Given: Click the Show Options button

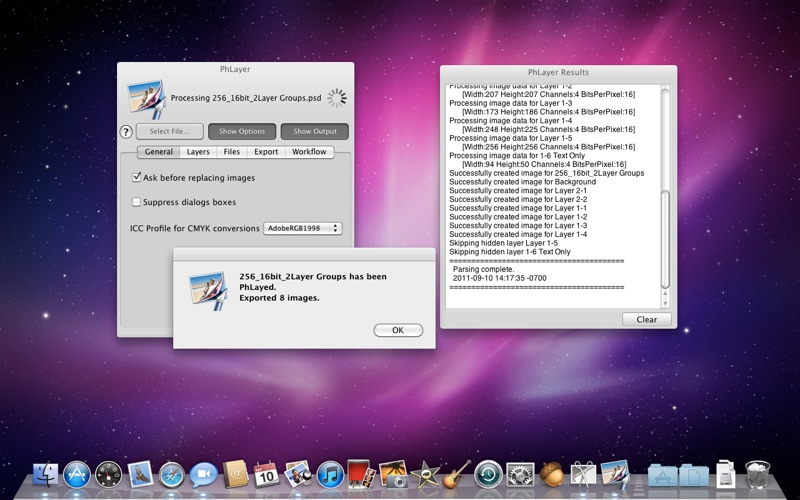Looking at the screenshot, I should tap(242, 131).
